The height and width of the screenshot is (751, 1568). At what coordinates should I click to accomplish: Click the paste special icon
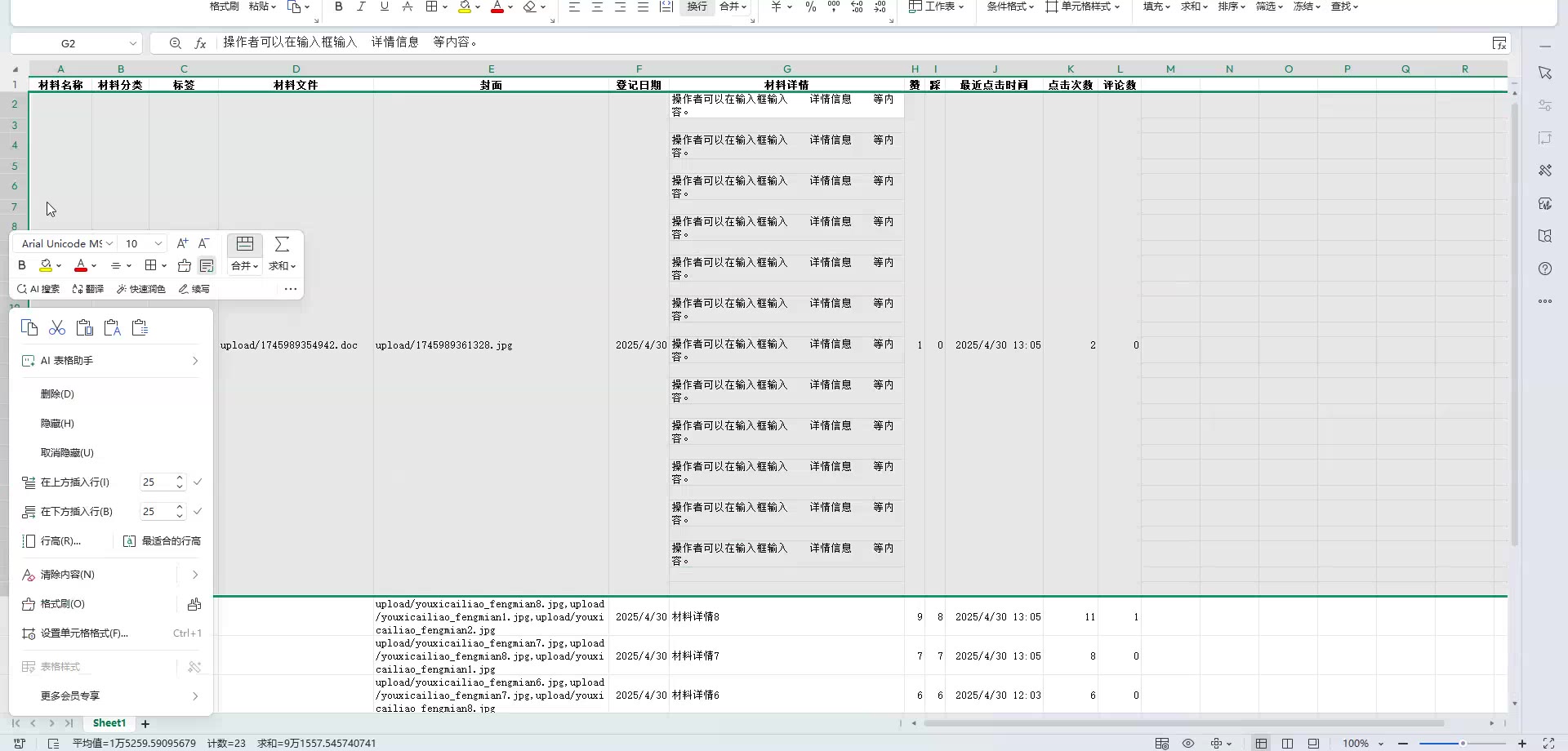pyautogui.click(x=140, y=328)
